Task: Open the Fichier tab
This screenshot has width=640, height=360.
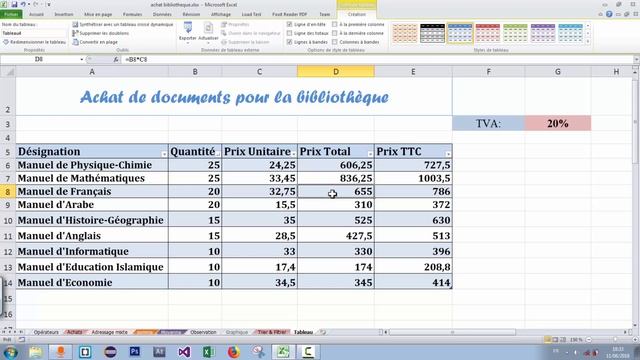Action: click(11, 14)
